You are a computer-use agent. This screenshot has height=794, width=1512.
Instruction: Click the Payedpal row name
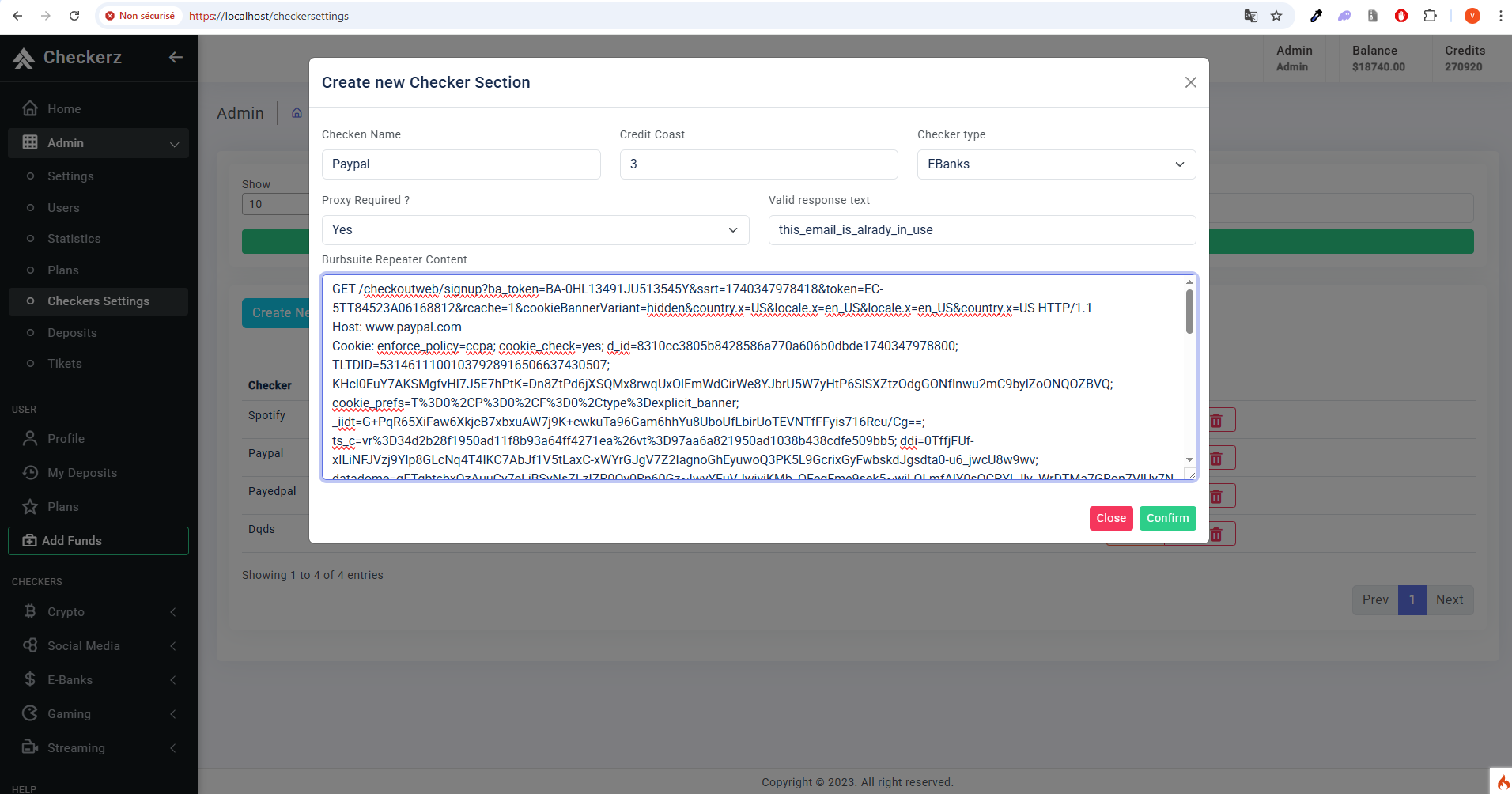click(x=272, y=491)
